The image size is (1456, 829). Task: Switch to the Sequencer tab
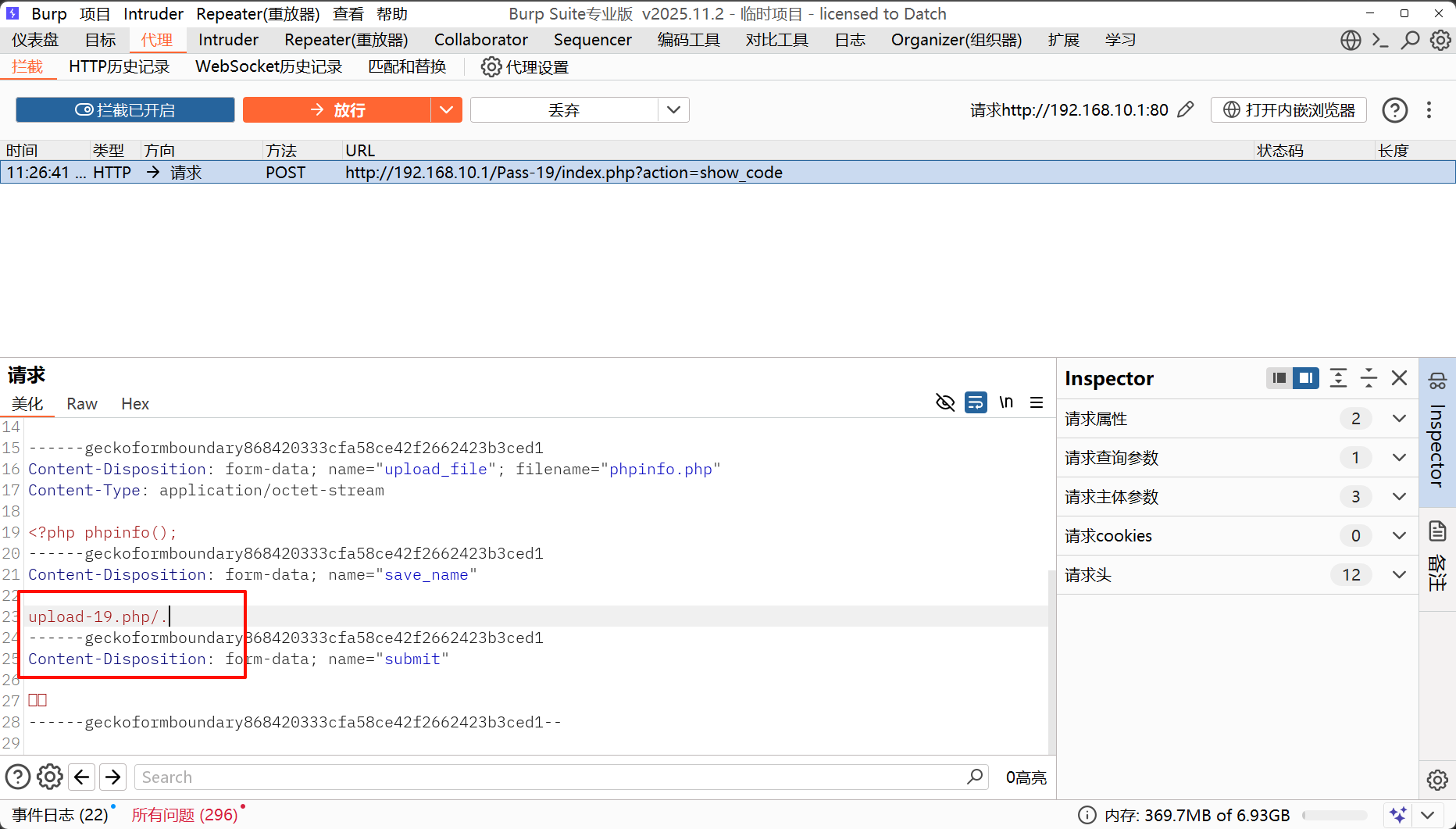pos(593,40)
